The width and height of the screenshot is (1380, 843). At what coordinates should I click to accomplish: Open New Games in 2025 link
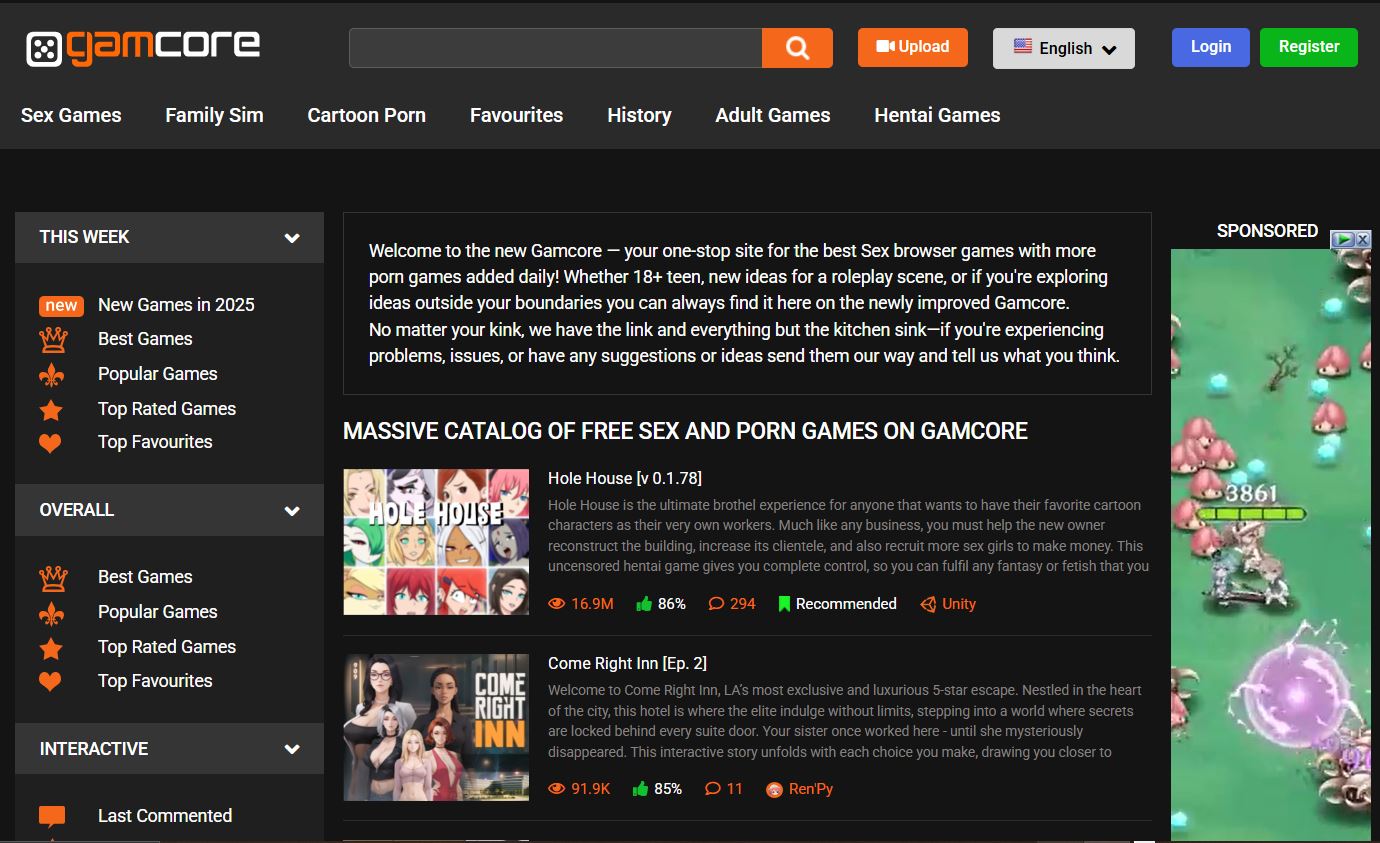click(176, 305)
